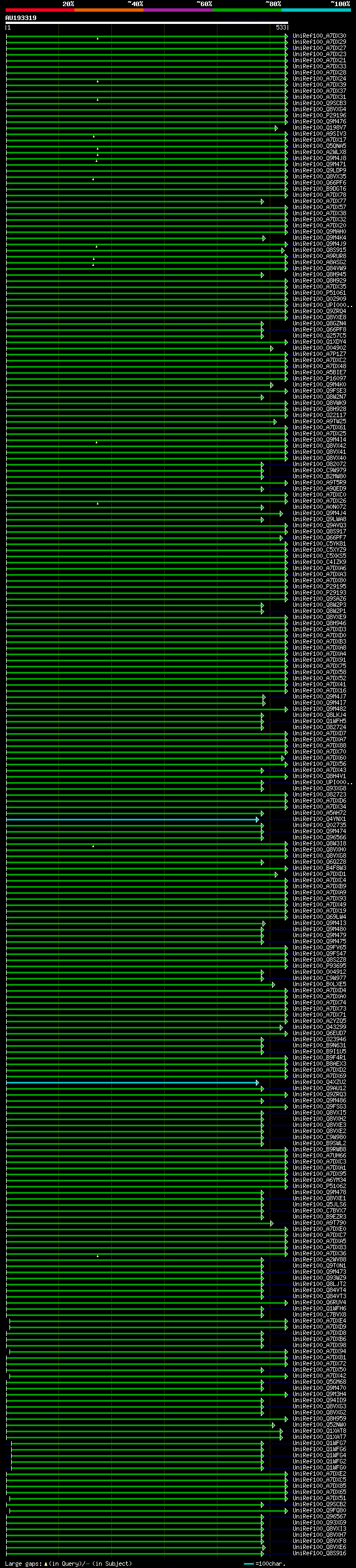The image size is (356, 1568).
Task: Select label UniRef100_O82072
Action: [319, 464]
